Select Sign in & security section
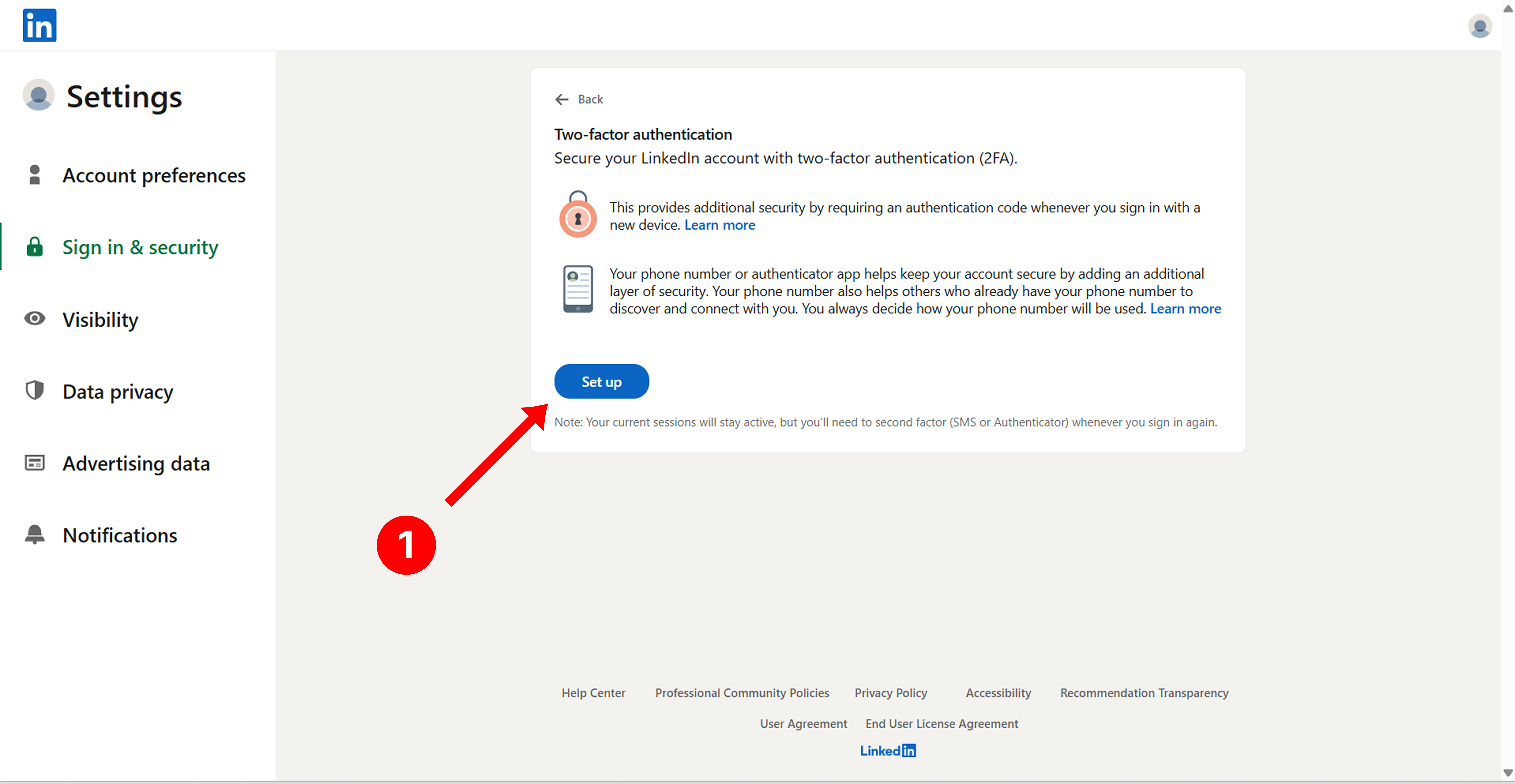 pyautogui.click(x=140, y=247)
